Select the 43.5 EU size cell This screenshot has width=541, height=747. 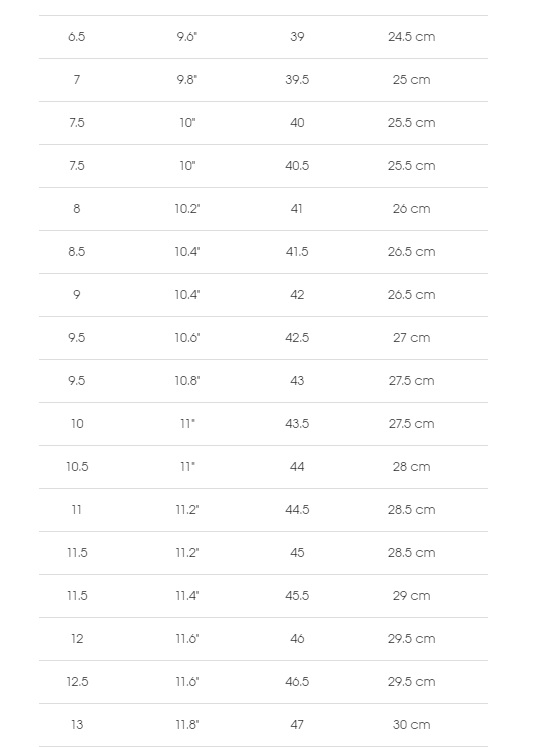(x=297, y=424)
